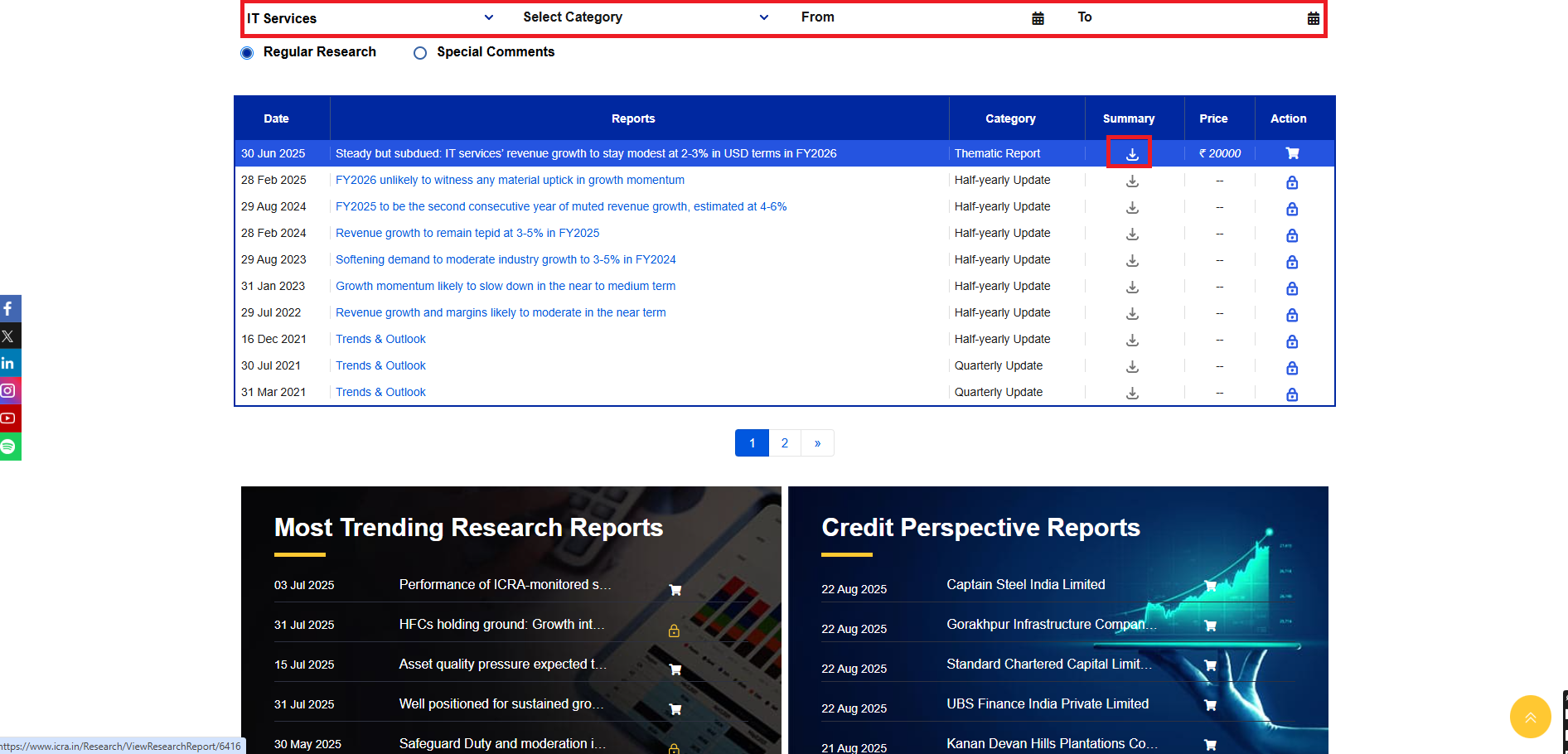Open 'Revenue growth to remain tepid' report
Viewport: 1568px width, 754px height.
coord(467,233)
